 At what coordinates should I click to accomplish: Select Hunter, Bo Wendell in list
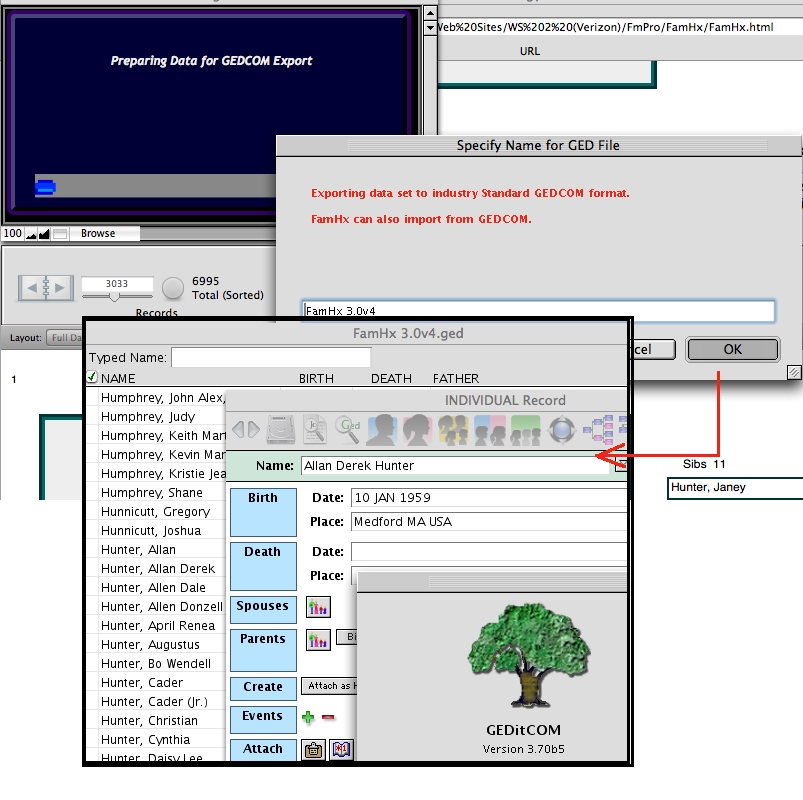point(158,663)
